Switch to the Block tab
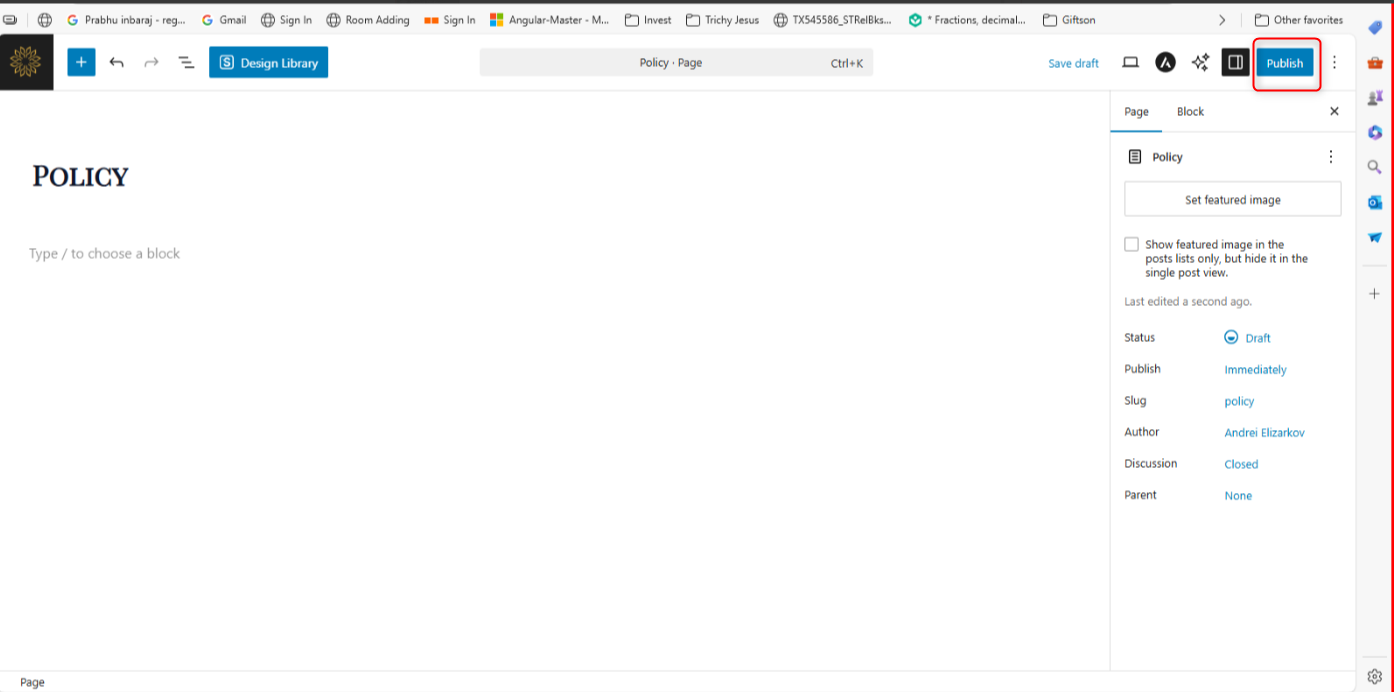The width and height of the screenshot is (1394, 692). 1190,111
